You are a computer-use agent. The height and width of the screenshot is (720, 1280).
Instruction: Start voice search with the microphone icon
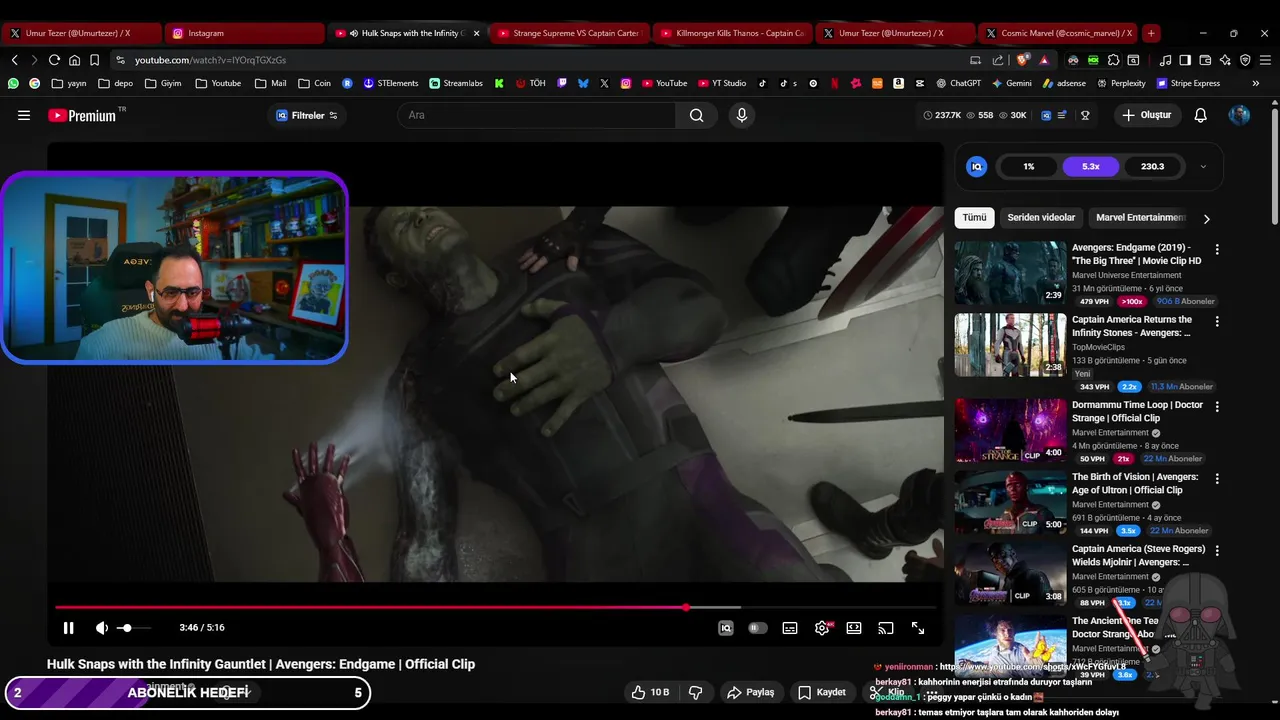coord(741,115)
